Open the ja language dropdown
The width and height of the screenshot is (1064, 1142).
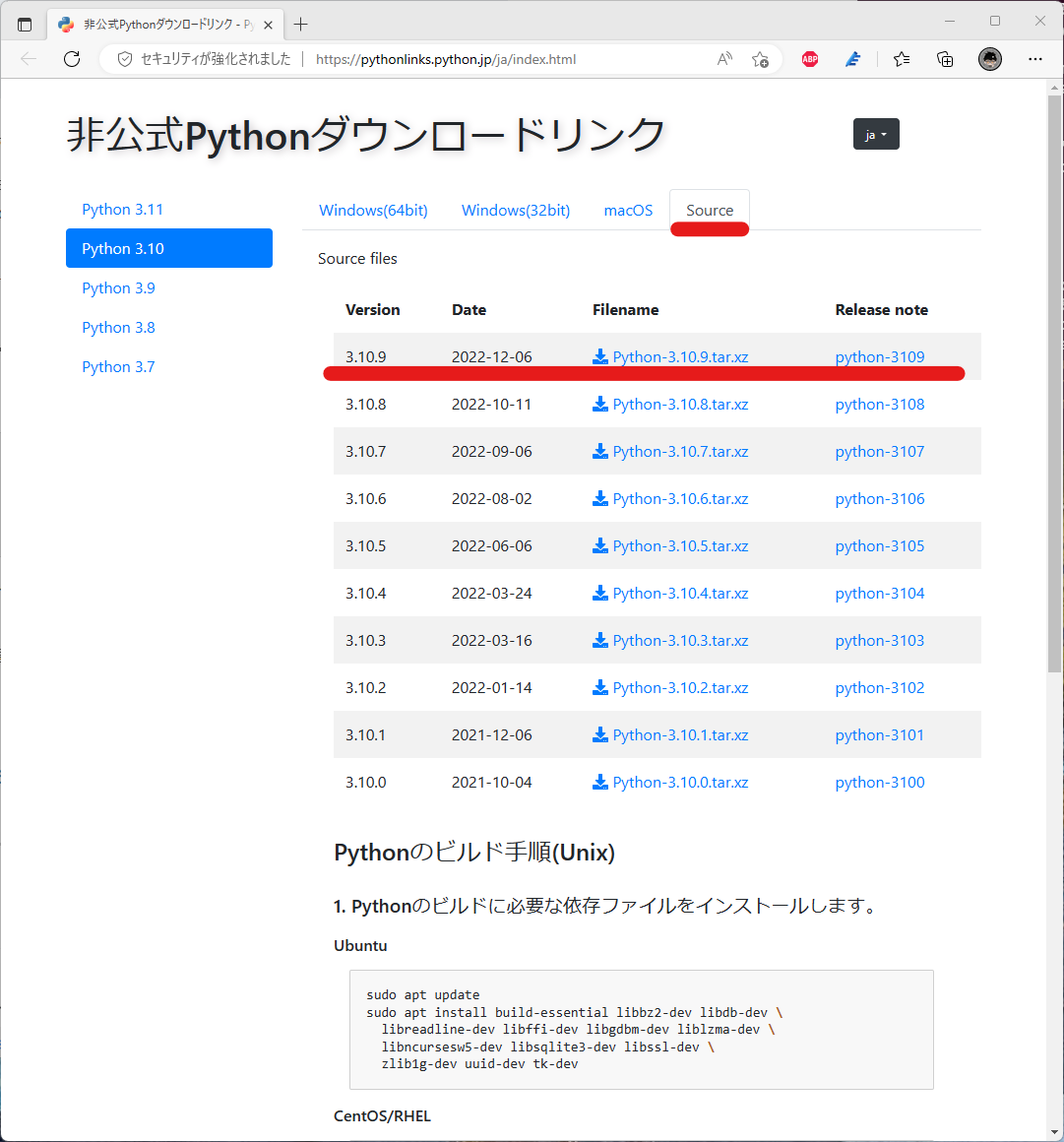(875, 134)
